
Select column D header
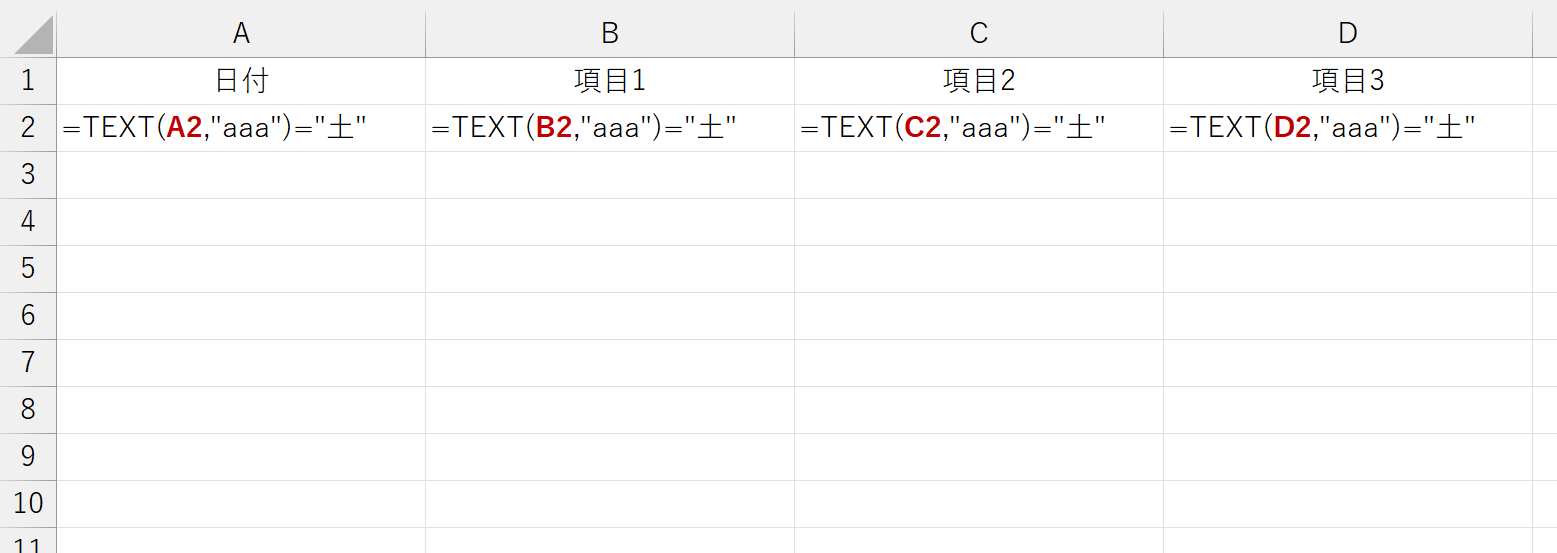coord(1348,34)
